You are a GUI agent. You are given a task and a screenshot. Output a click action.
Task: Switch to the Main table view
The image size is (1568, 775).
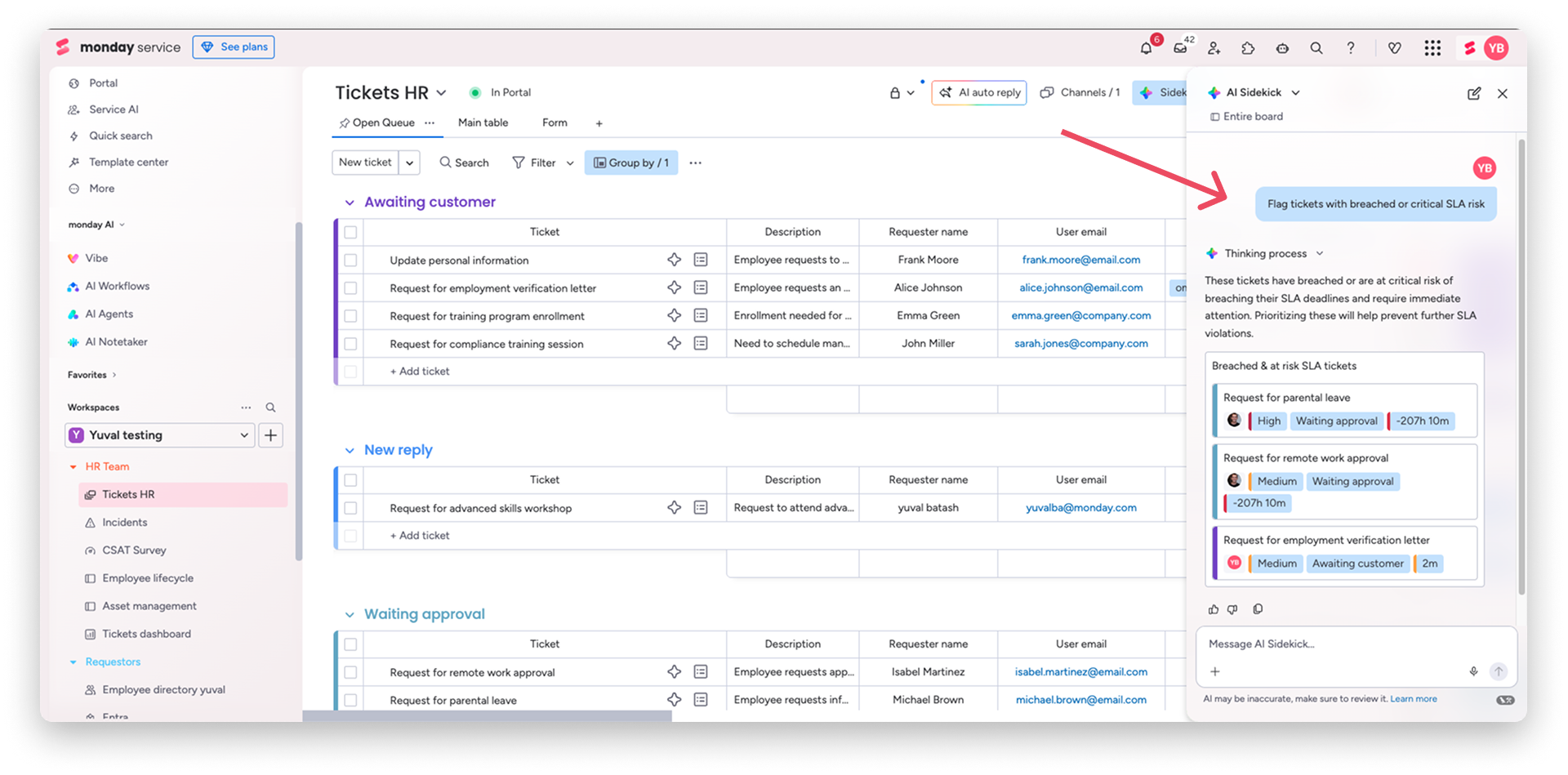click(x=483, y=122)
